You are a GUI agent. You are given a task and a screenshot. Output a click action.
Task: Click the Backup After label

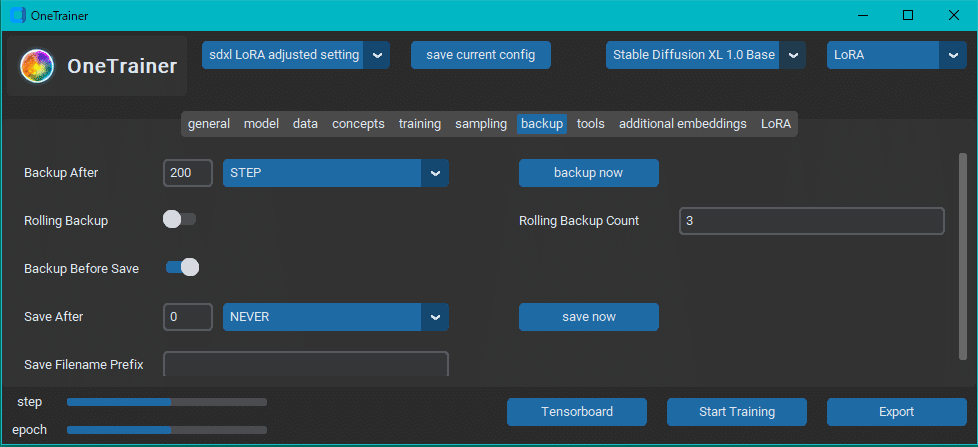(61, 173)
